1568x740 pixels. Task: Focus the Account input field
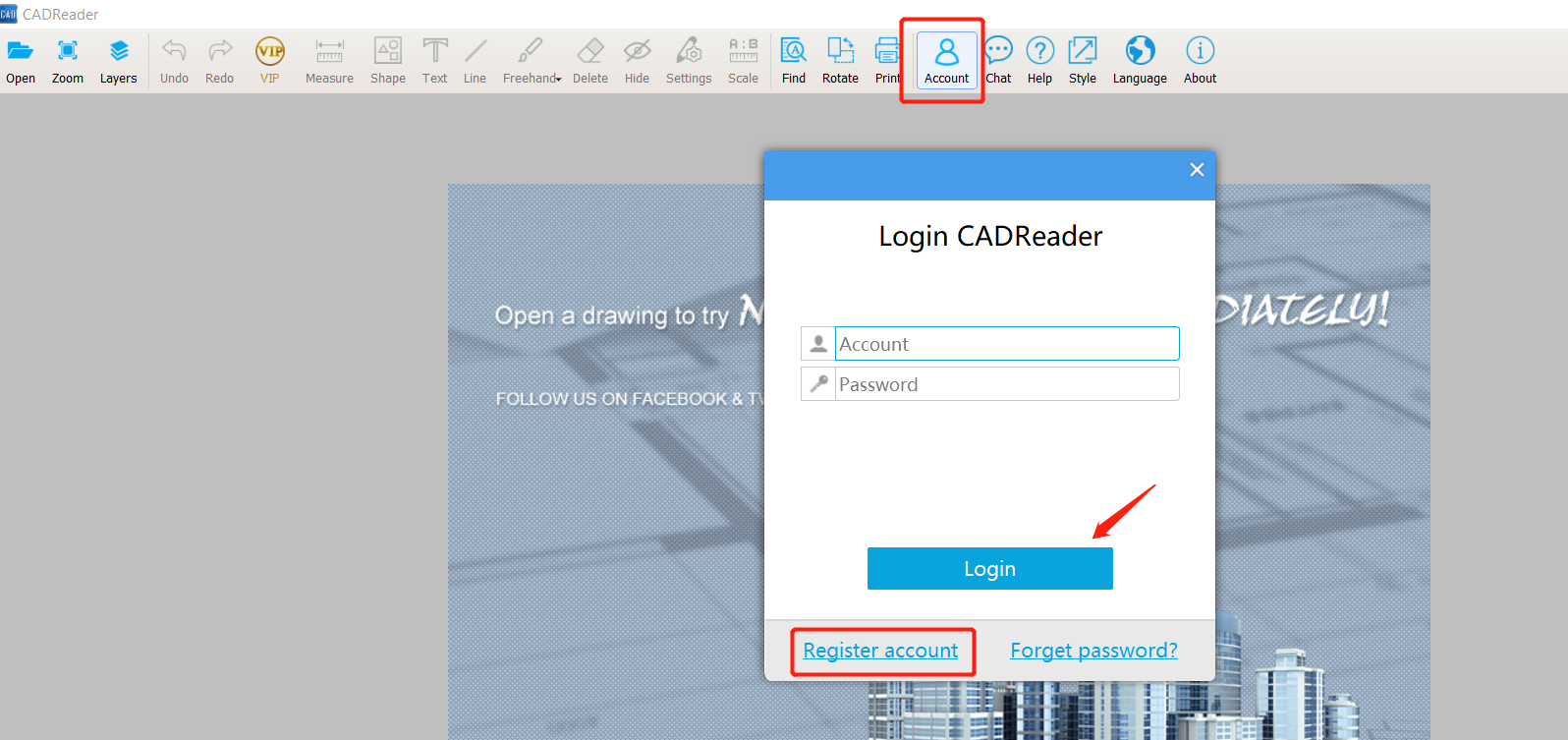(x=1007, y=344)
